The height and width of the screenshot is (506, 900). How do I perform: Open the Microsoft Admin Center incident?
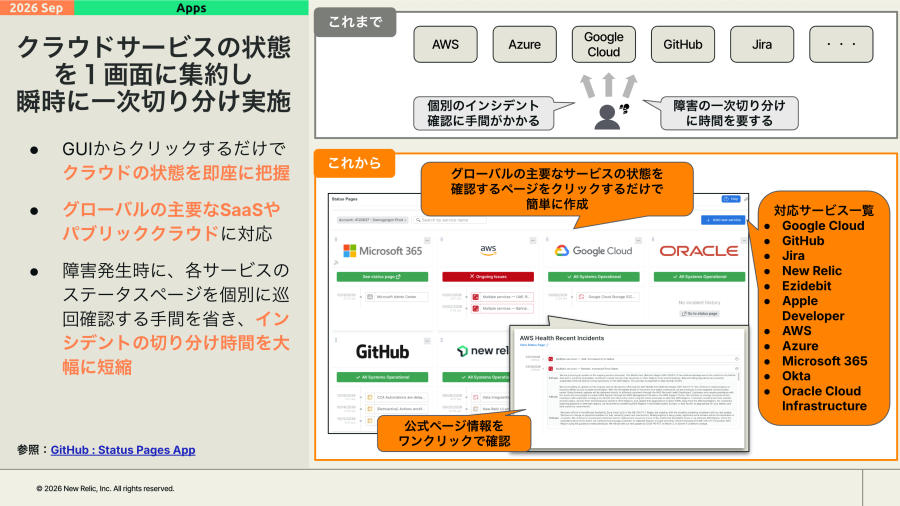(x=397, y=297)
